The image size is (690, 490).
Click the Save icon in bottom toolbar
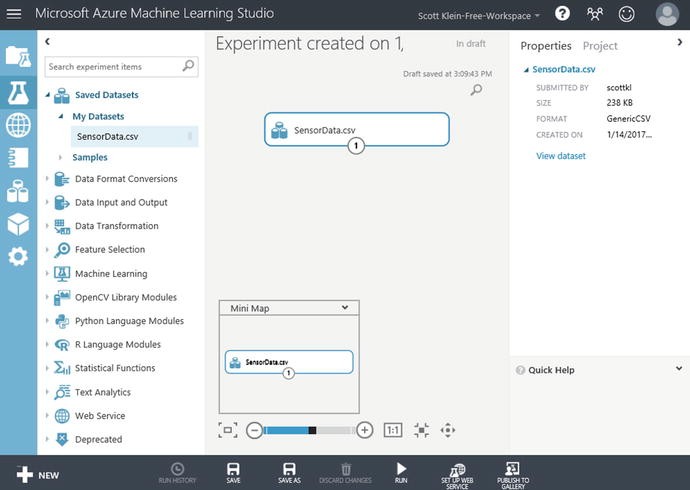click(233, 472)
